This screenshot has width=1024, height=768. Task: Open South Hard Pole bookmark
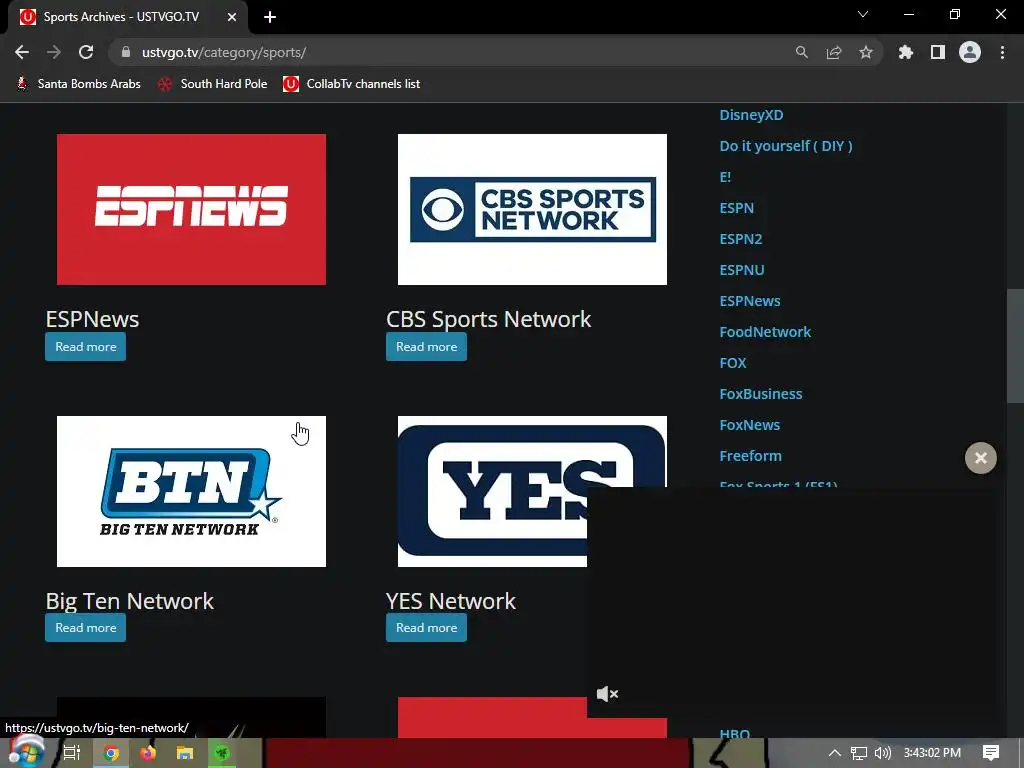tap(212, 84)
